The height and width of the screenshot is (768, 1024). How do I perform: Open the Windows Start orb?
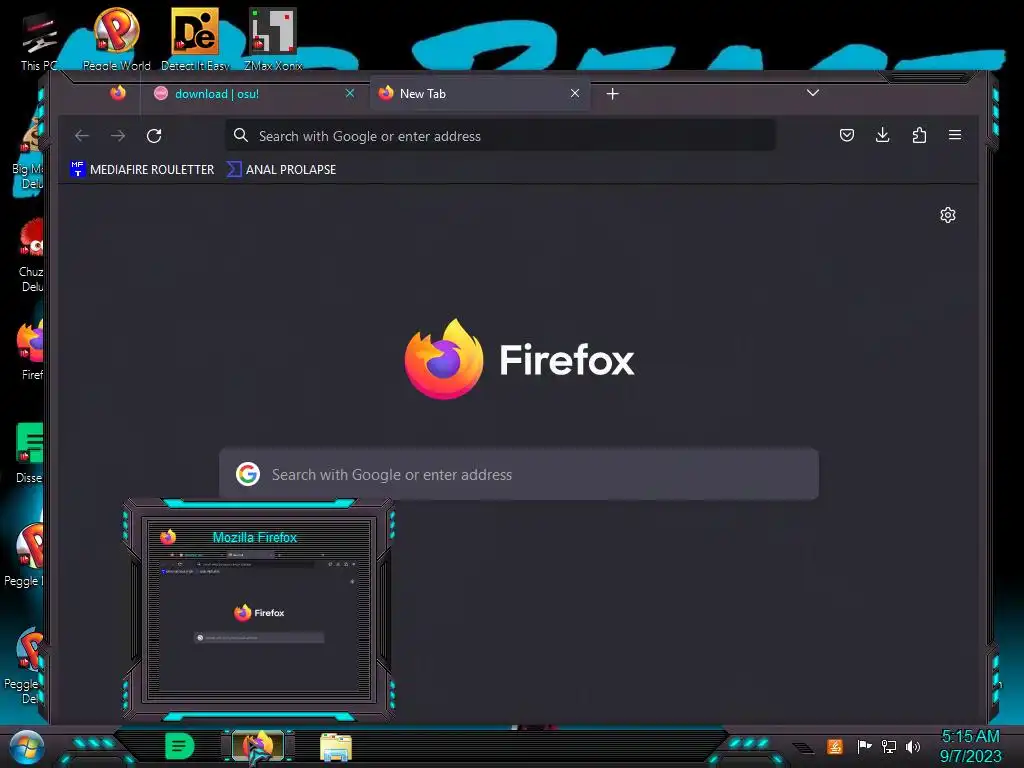coord(26,748)
